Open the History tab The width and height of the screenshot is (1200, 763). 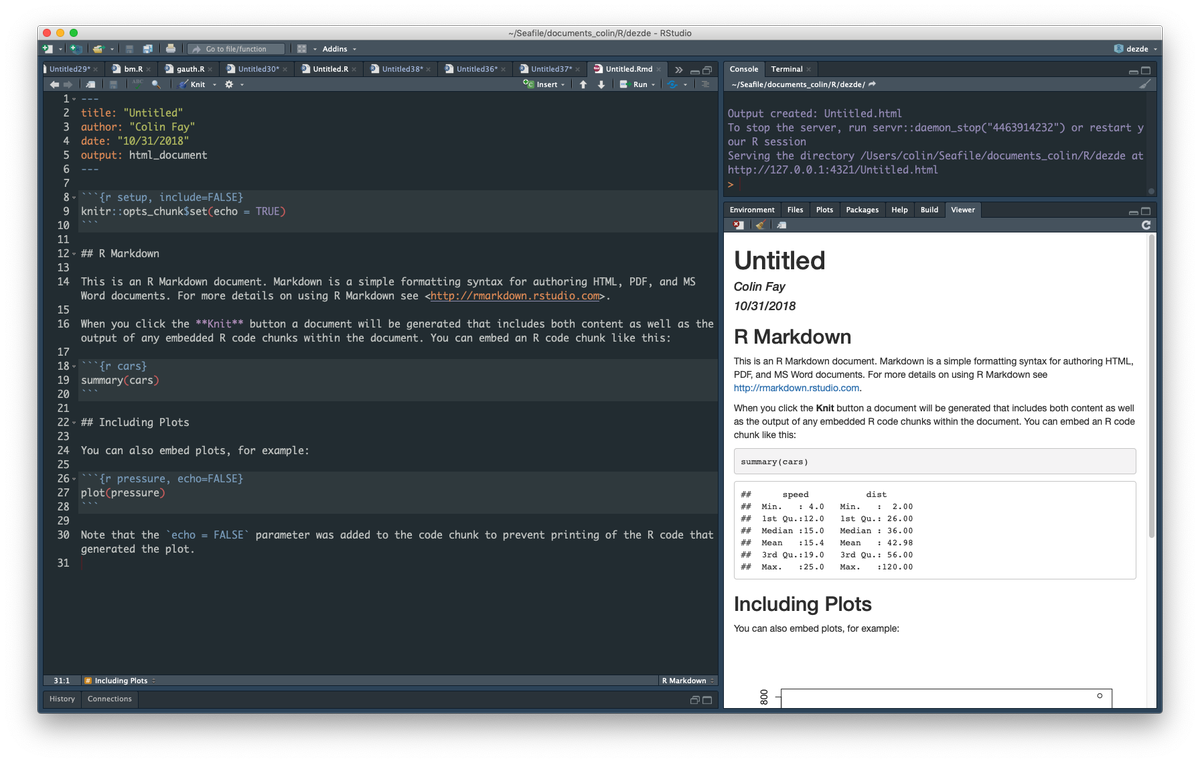pyautogui.click(x=62, y=699)
